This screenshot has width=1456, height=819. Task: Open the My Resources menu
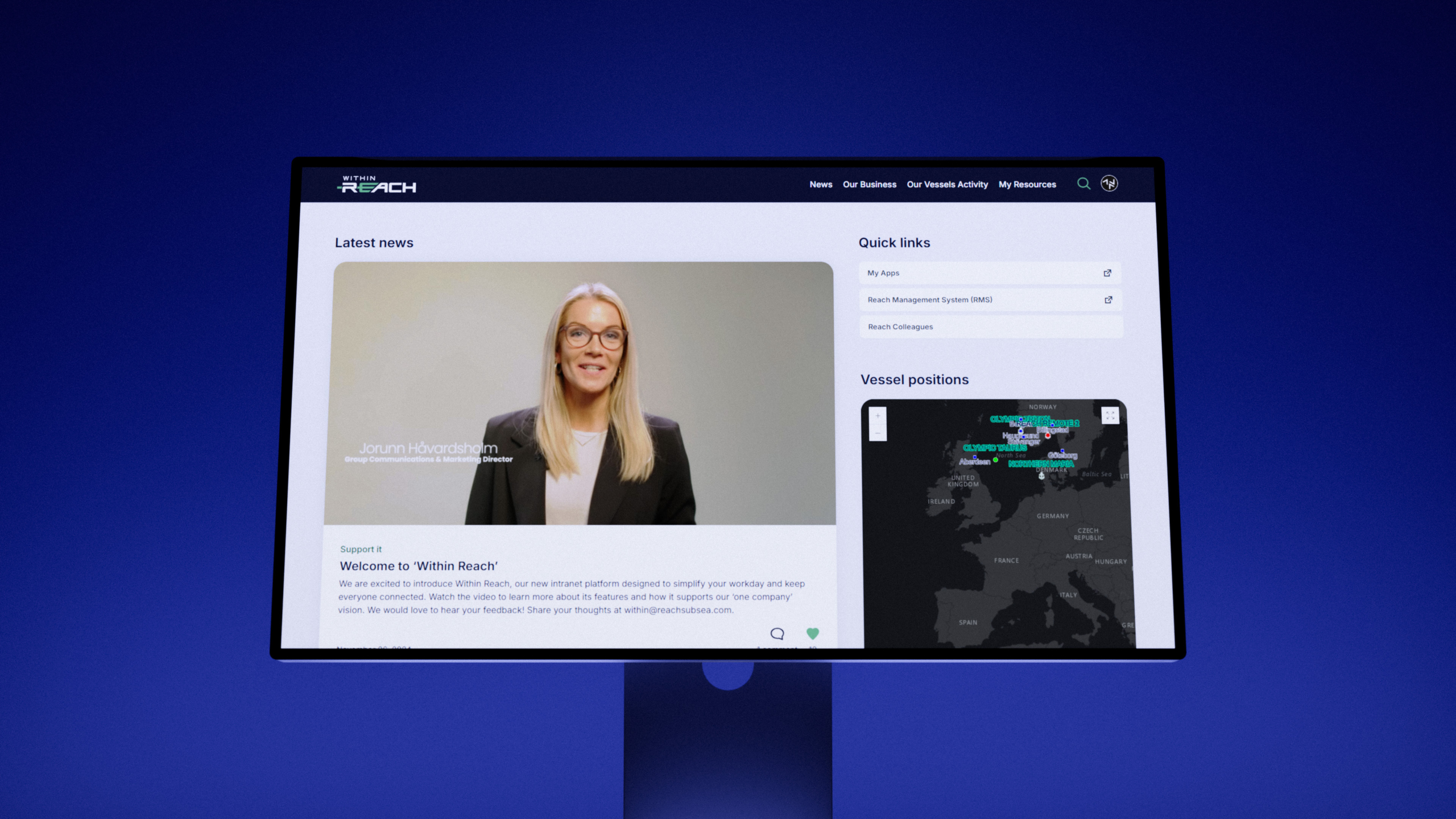[x=1027, y=184]
